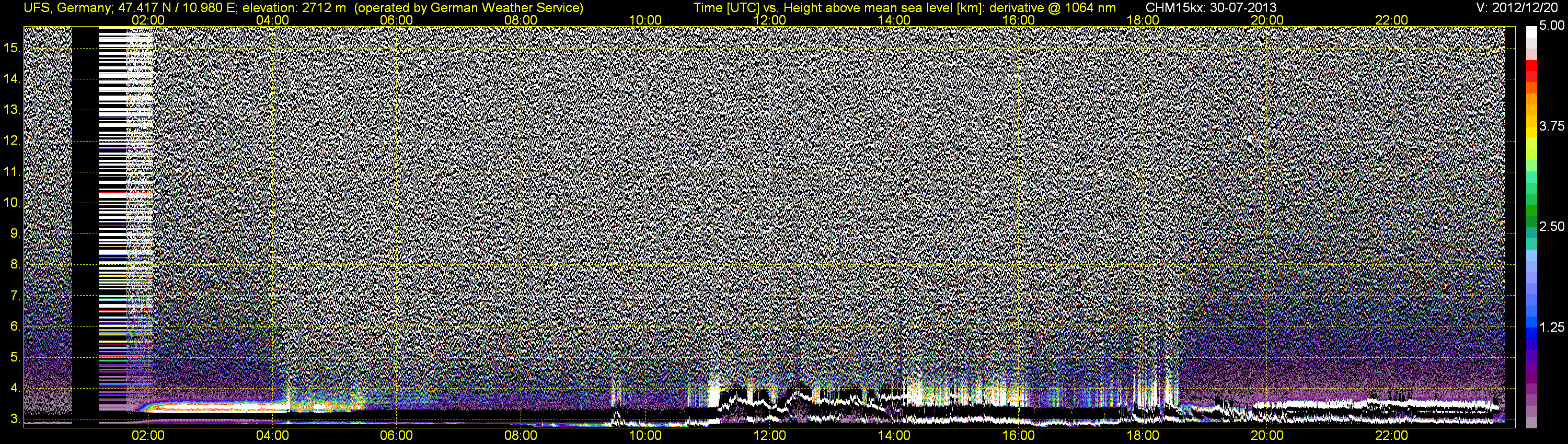Click the height axis label '11.'

[12, 171]
